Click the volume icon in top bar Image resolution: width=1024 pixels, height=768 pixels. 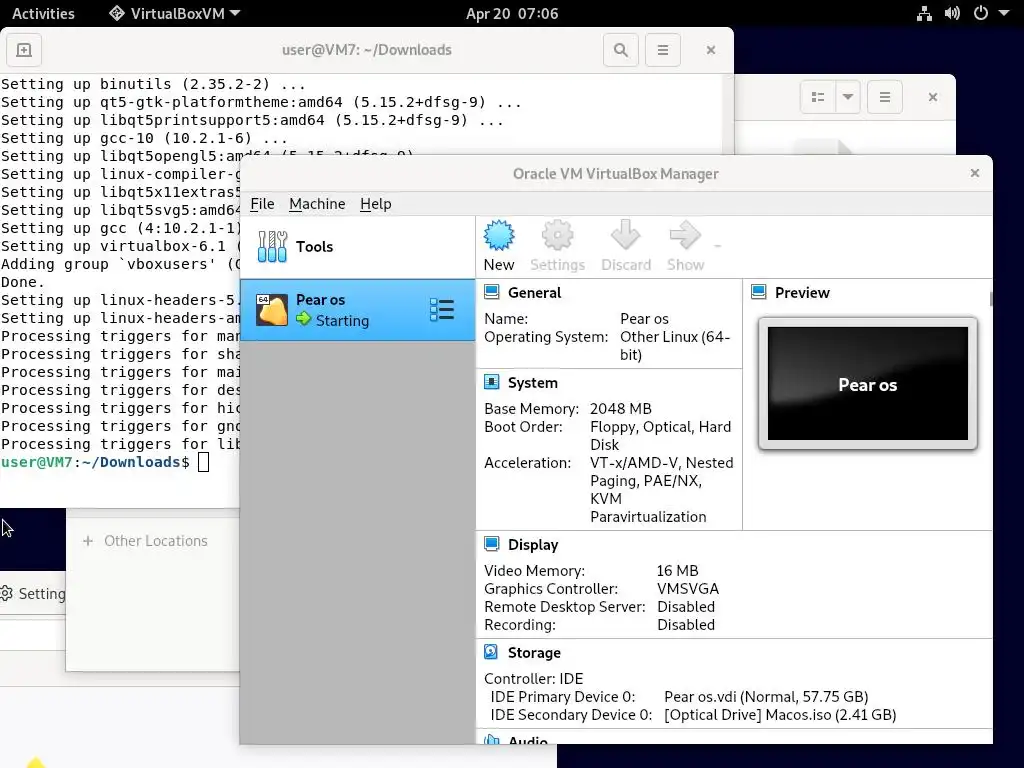[x=952, y=13]
